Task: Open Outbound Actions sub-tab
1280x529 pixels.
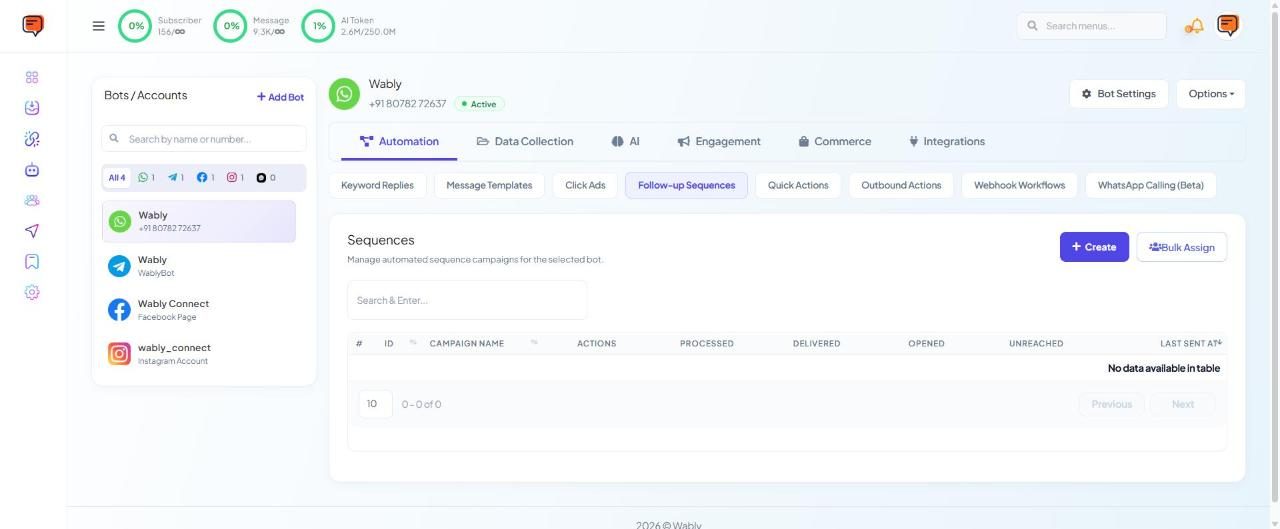Action: 901,185
